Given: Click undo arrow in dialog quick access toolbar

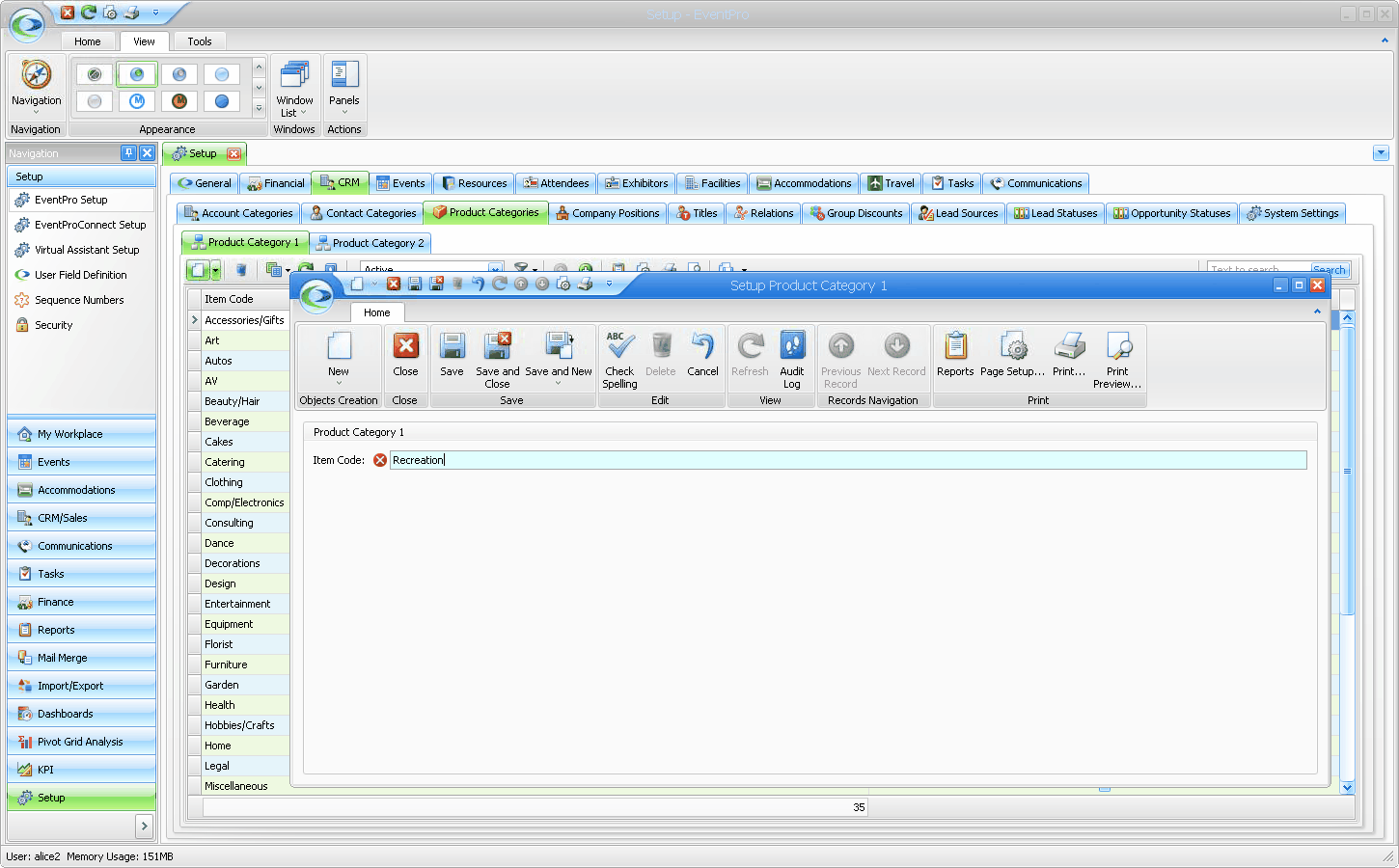Looking at the screenshot, I should pos(478,284).
